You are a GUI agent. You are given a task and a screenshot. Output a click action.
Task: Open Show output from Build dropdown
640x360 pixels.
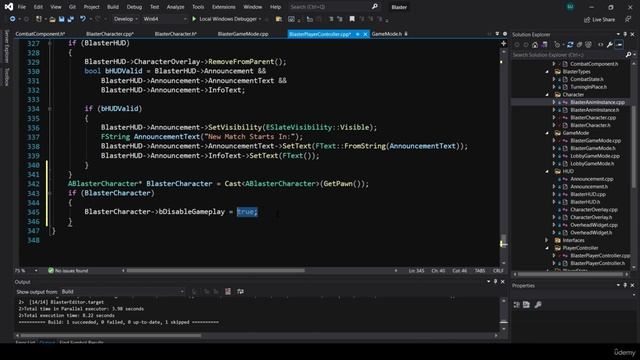(122, 291)
